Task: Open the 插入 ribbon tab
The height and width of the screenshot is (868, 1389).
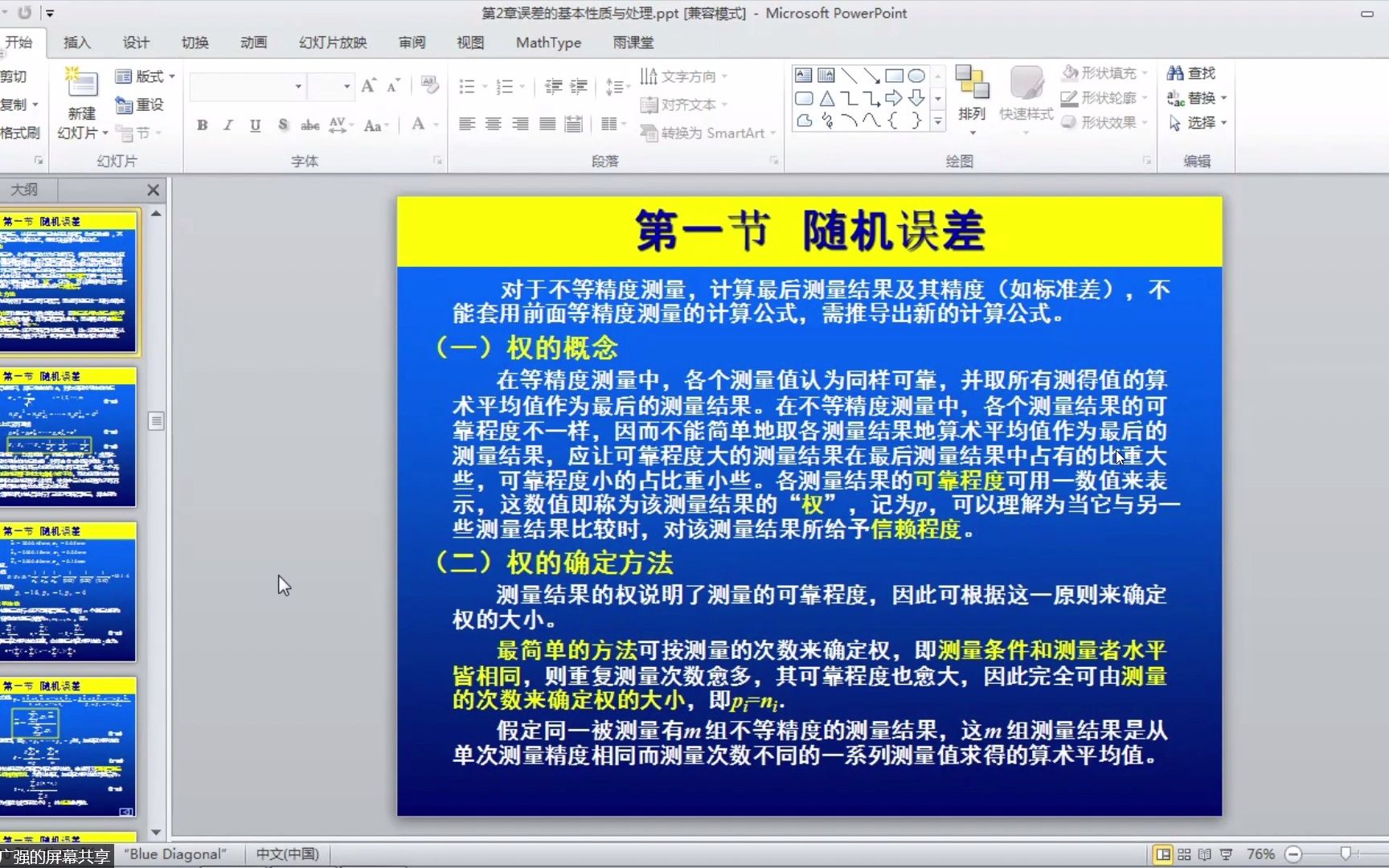Action: [77, 43]
